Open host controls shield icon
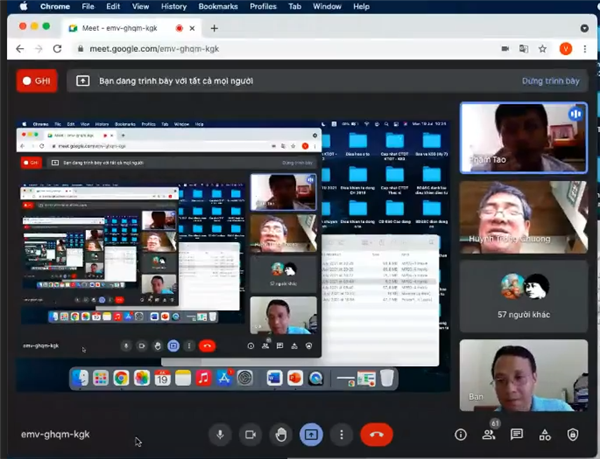 point(573,435)
